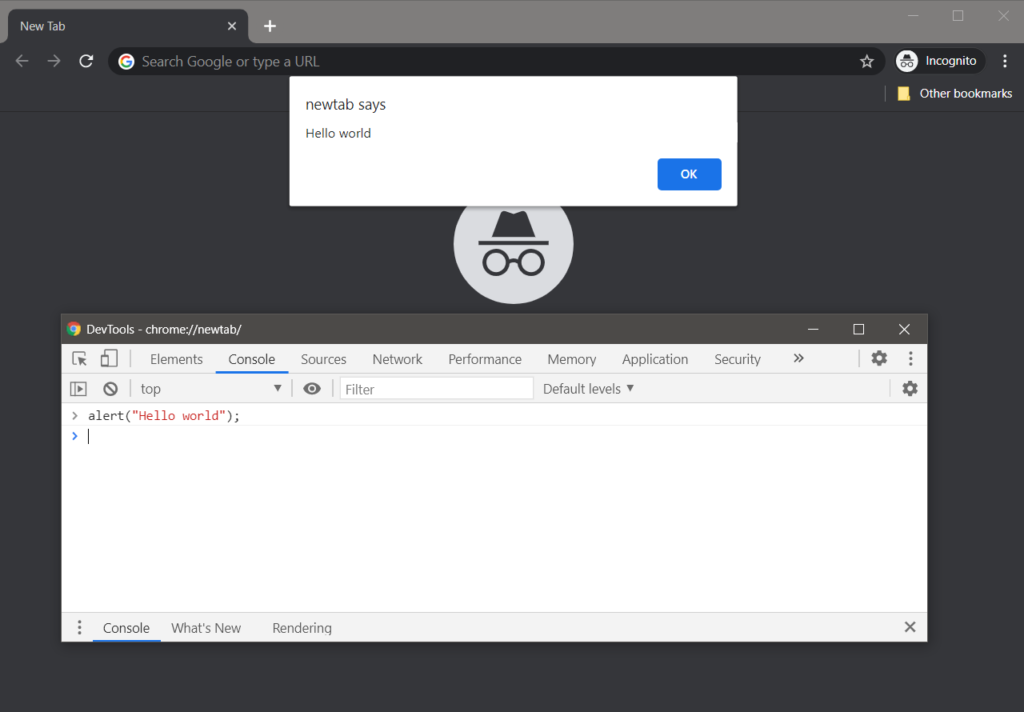
Task: Open DevTools settings gear
Action: pos(879,358)
